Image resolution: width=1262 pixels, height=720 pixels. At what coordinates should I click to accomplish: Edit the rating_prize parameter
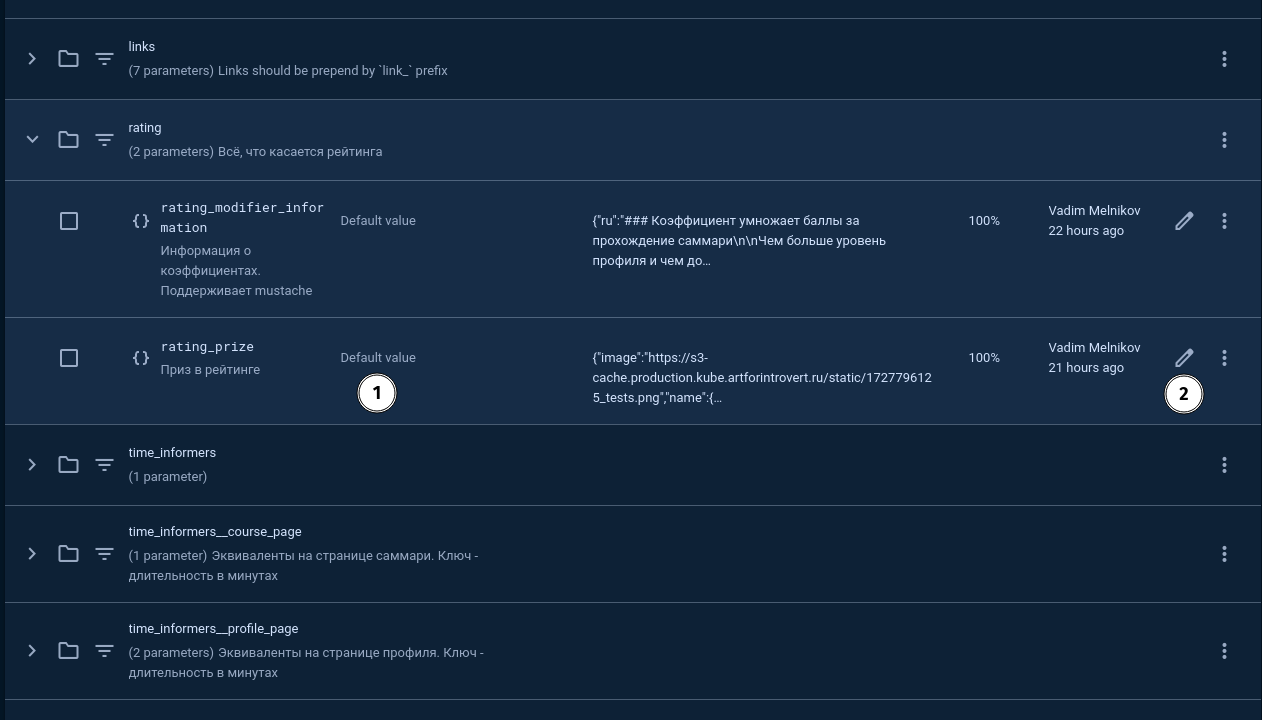tap(1184, 358)
